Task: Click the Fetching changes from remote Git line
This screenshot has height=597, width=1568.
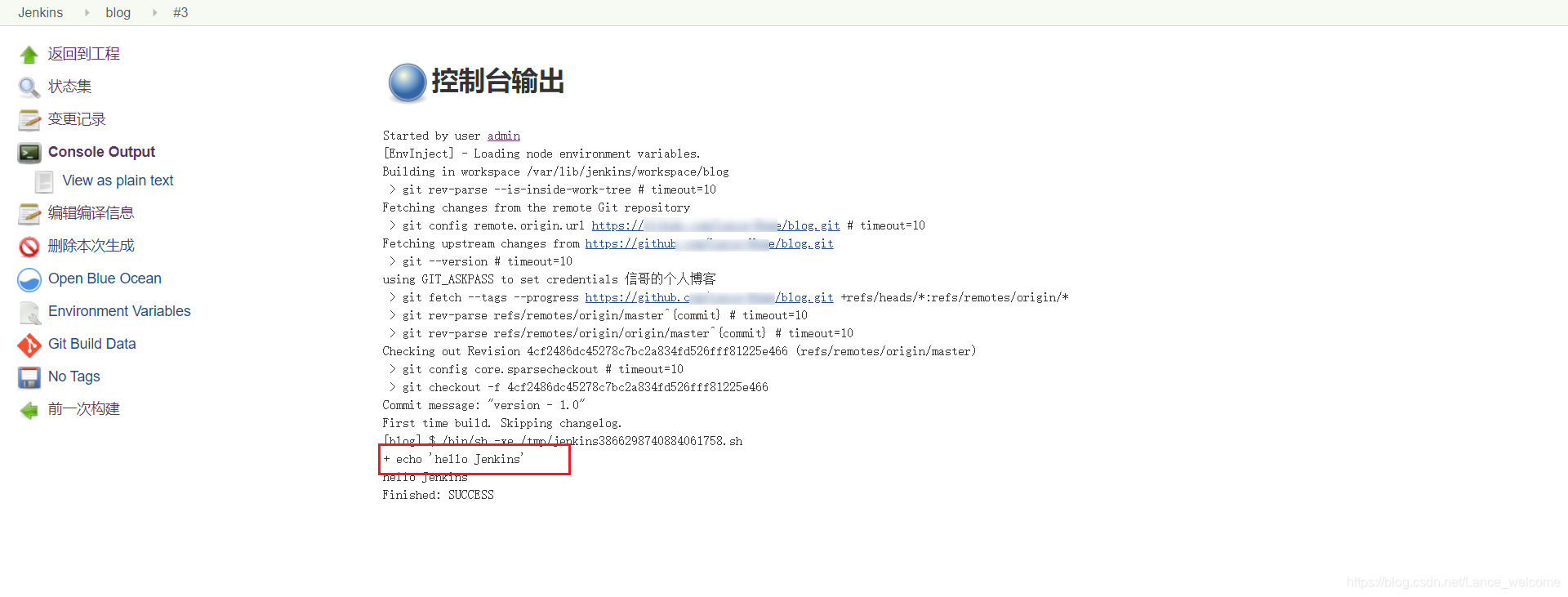Action: coord(536,207)
